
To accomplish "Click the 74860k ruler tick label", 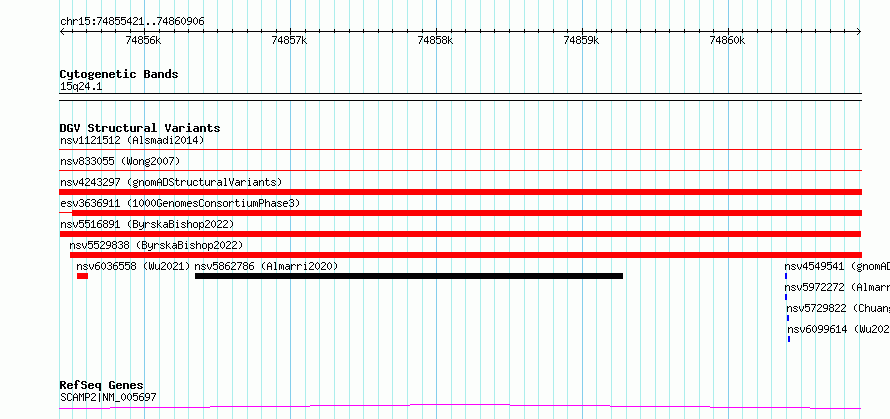I will pyautogui.click(x=727, y=40).
